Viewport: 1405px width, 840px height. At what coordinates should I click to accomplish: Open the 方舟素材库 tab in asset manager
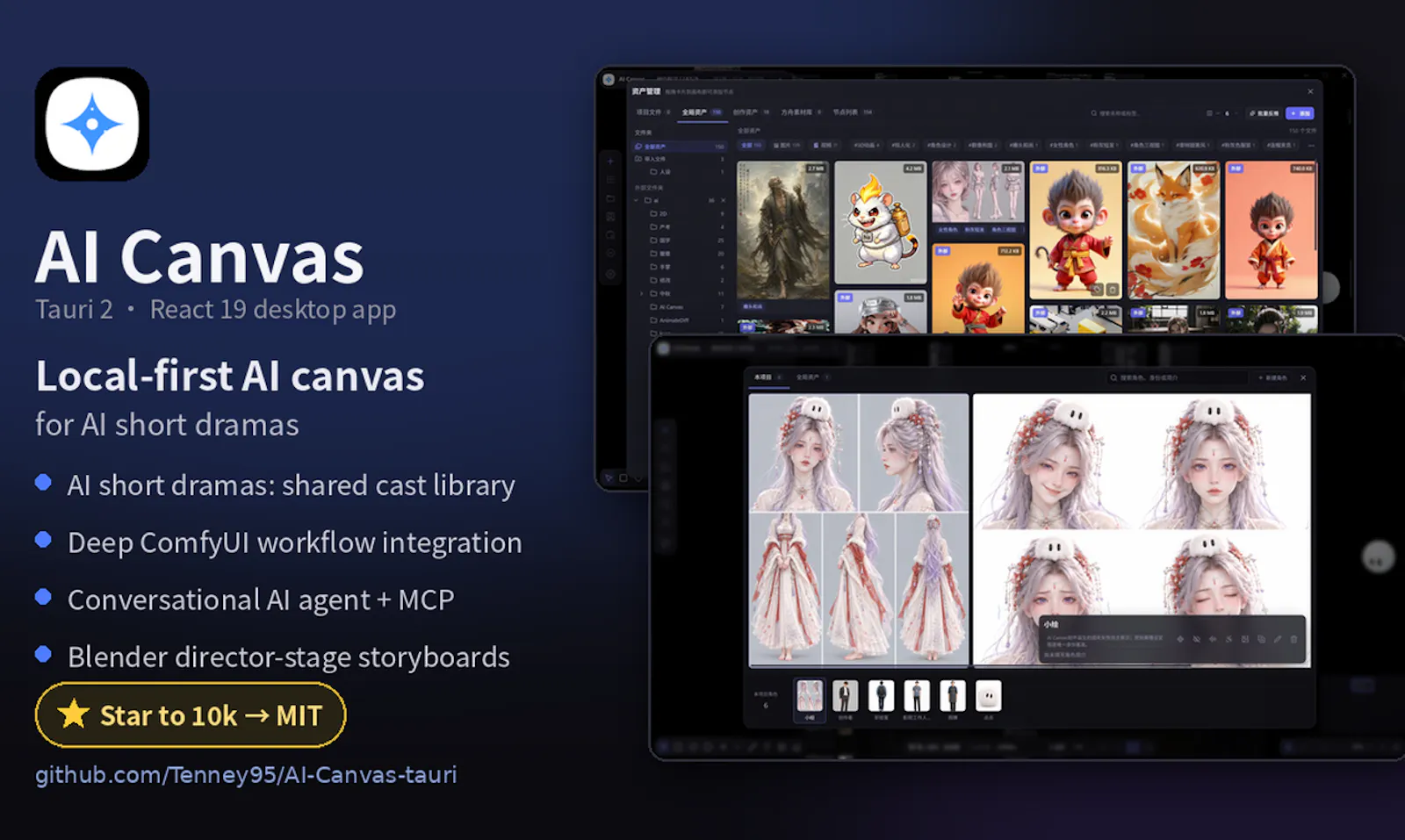[x=801, y=112]
